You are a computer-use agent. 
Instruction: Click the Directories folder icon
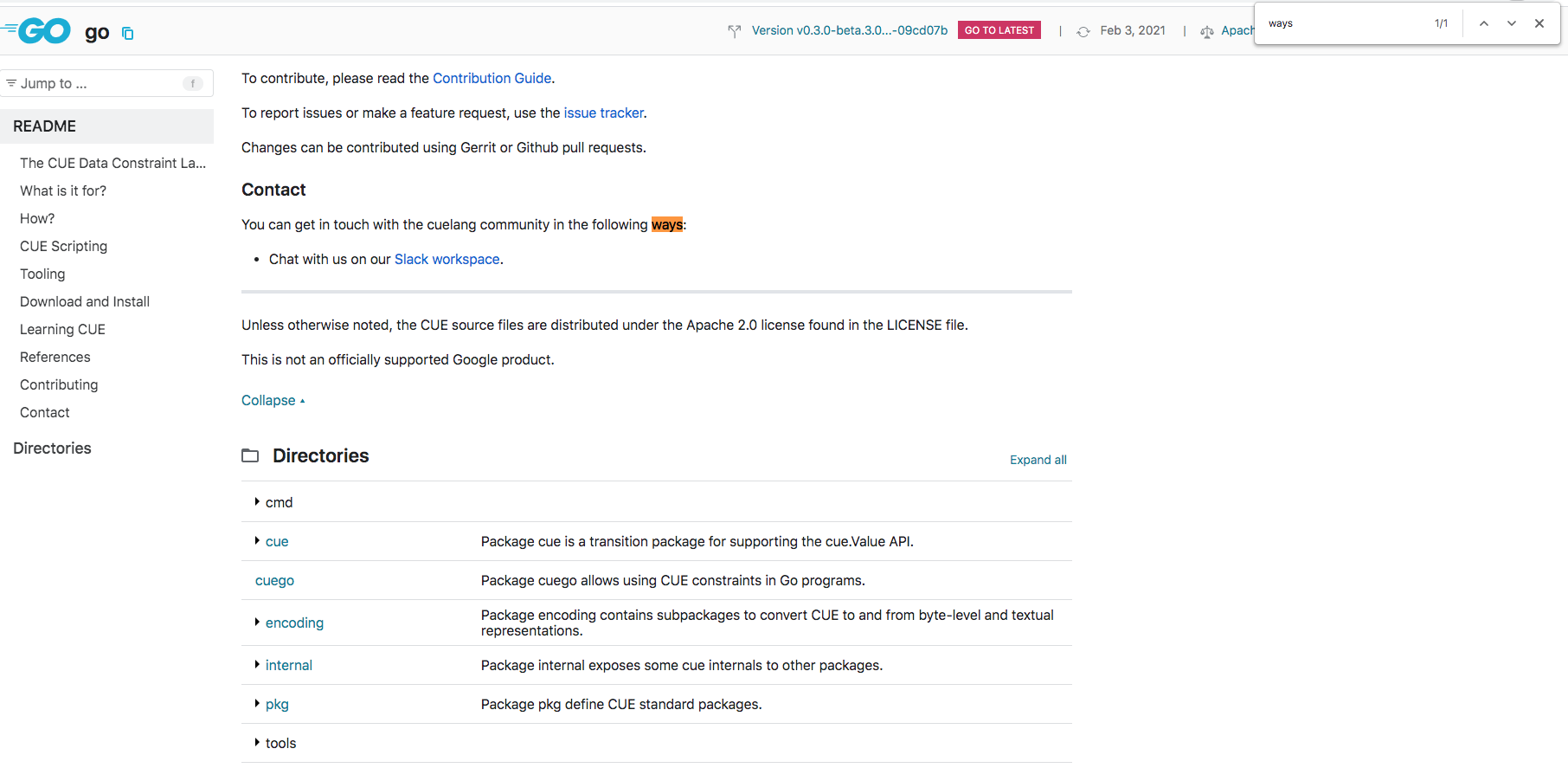(x=250, y=455)
